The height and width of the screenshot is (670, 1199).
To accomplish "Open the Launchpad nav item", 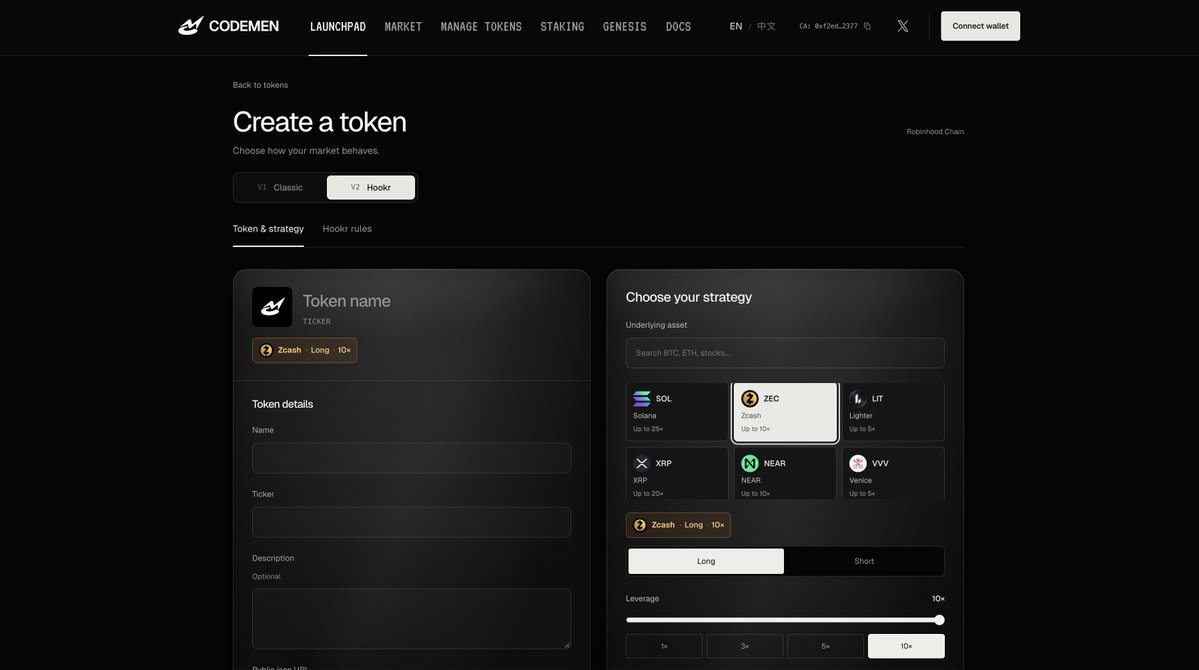I will tap(337, 27).
